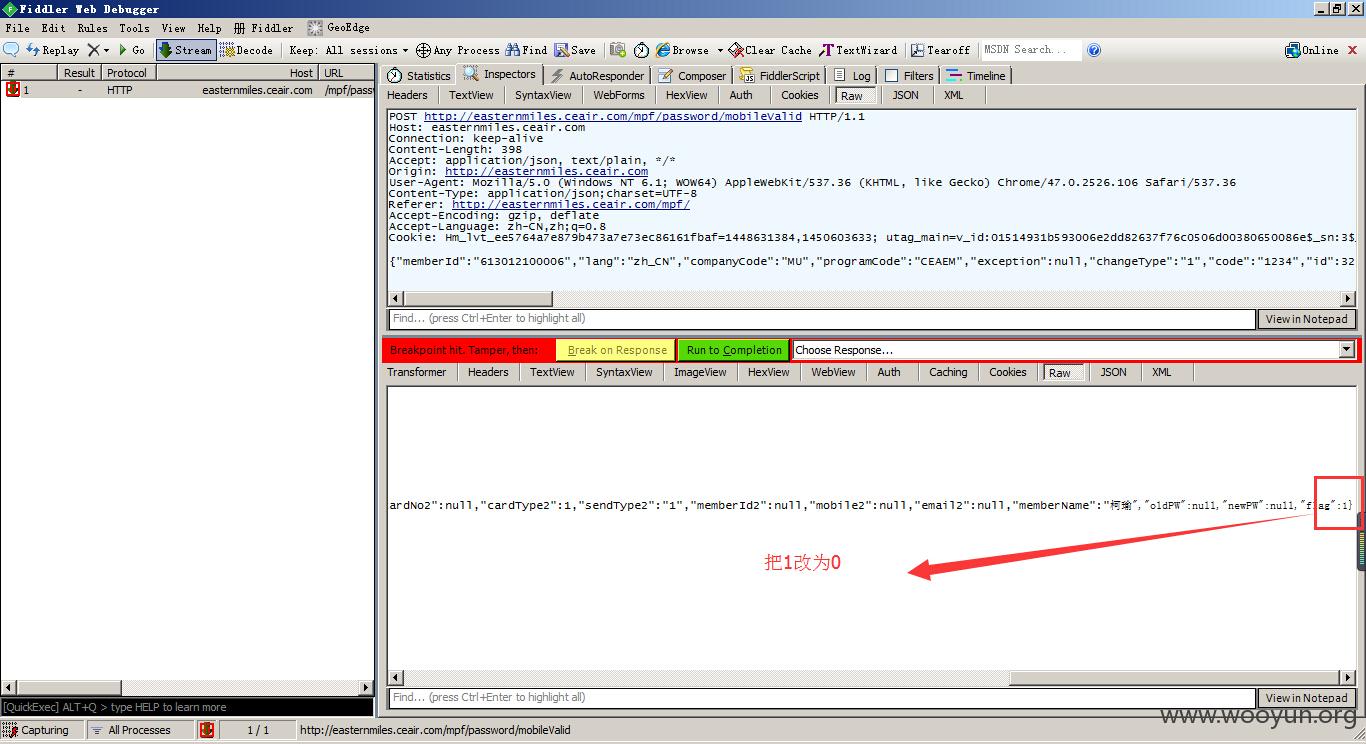Click the blue help icon
The height and width of the screenshot is (744, 1366).
pos(1094,50)
